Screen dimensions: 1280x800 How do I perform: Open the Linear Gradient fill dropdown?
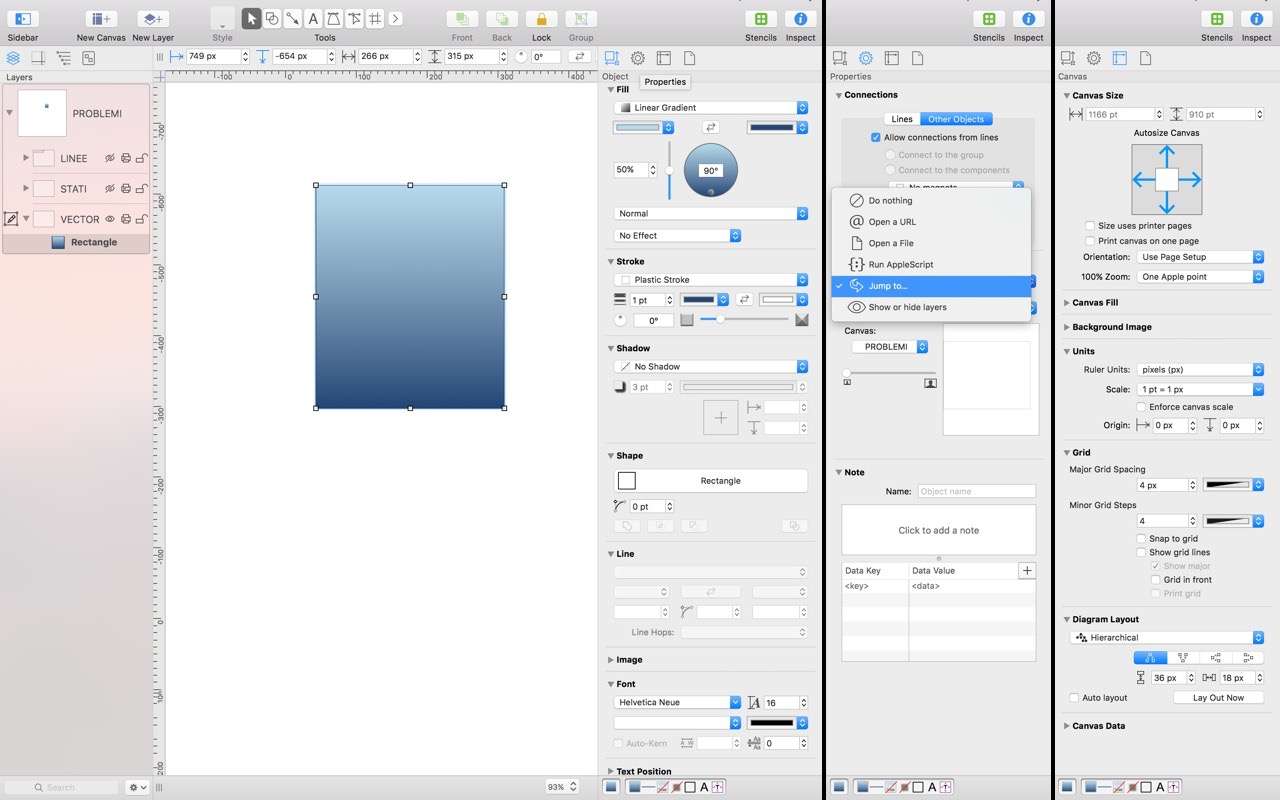710,108
